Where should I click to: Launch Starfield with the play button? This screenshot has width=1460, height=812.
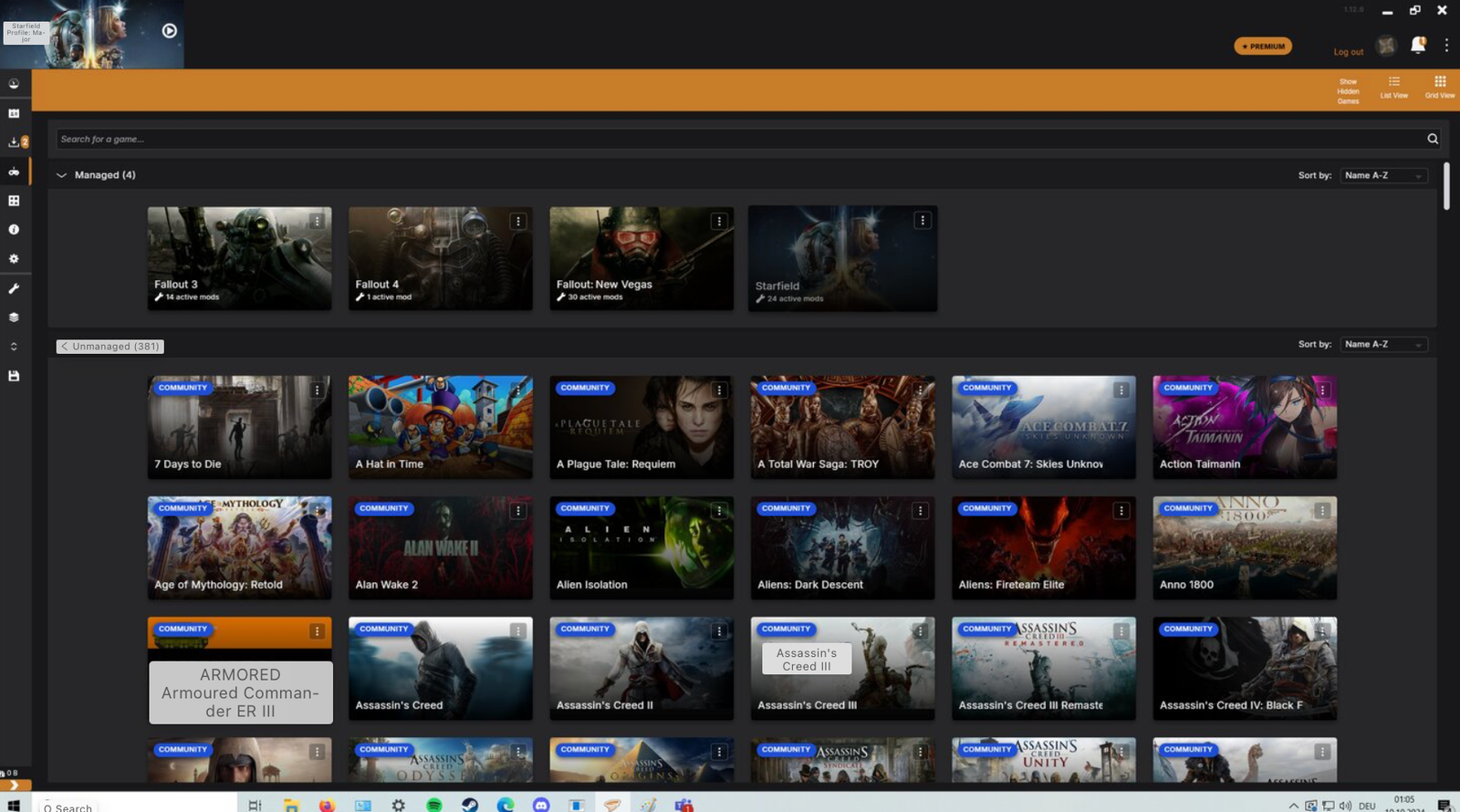(x=170, y=31)
